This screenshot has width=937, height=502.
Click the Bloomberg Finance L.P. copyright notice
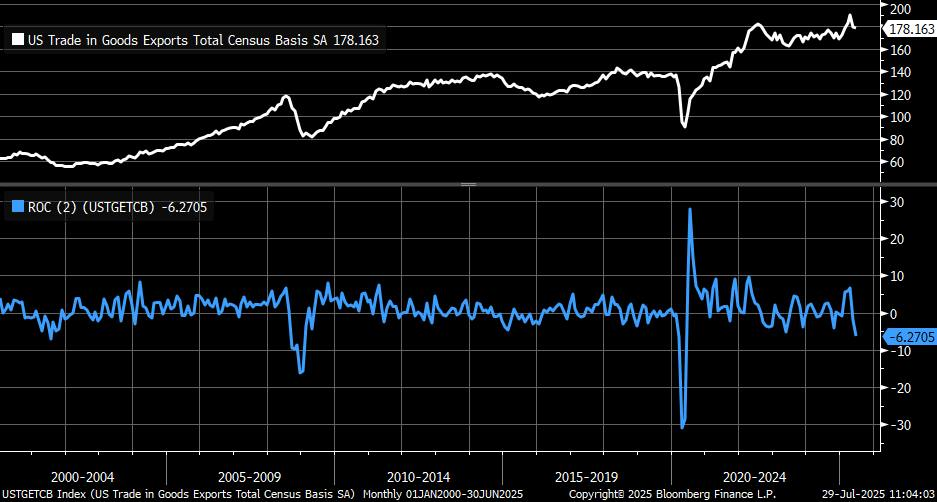tap(672, 494)
